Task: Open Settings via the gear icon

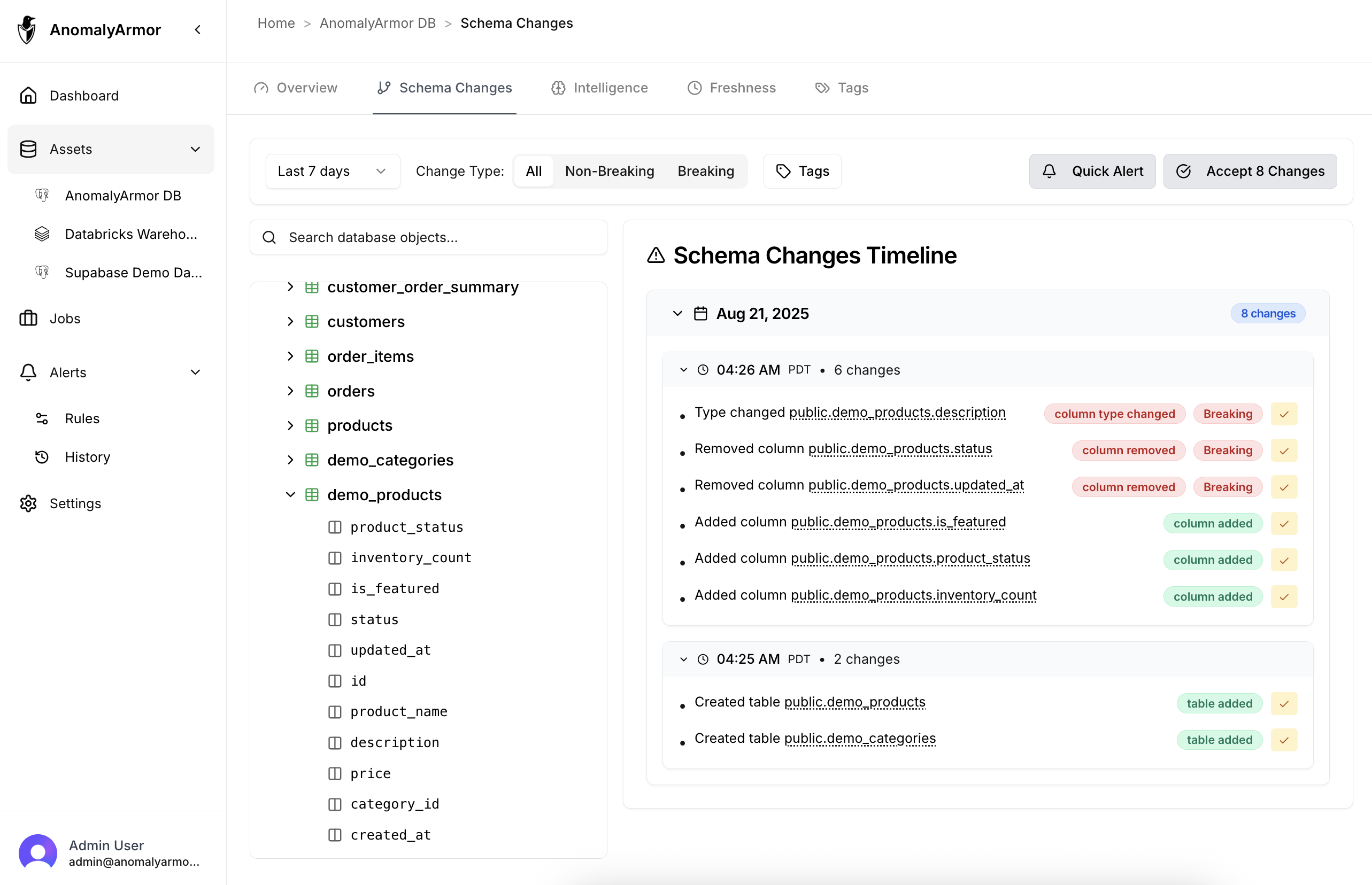Action: pos(28,503)
